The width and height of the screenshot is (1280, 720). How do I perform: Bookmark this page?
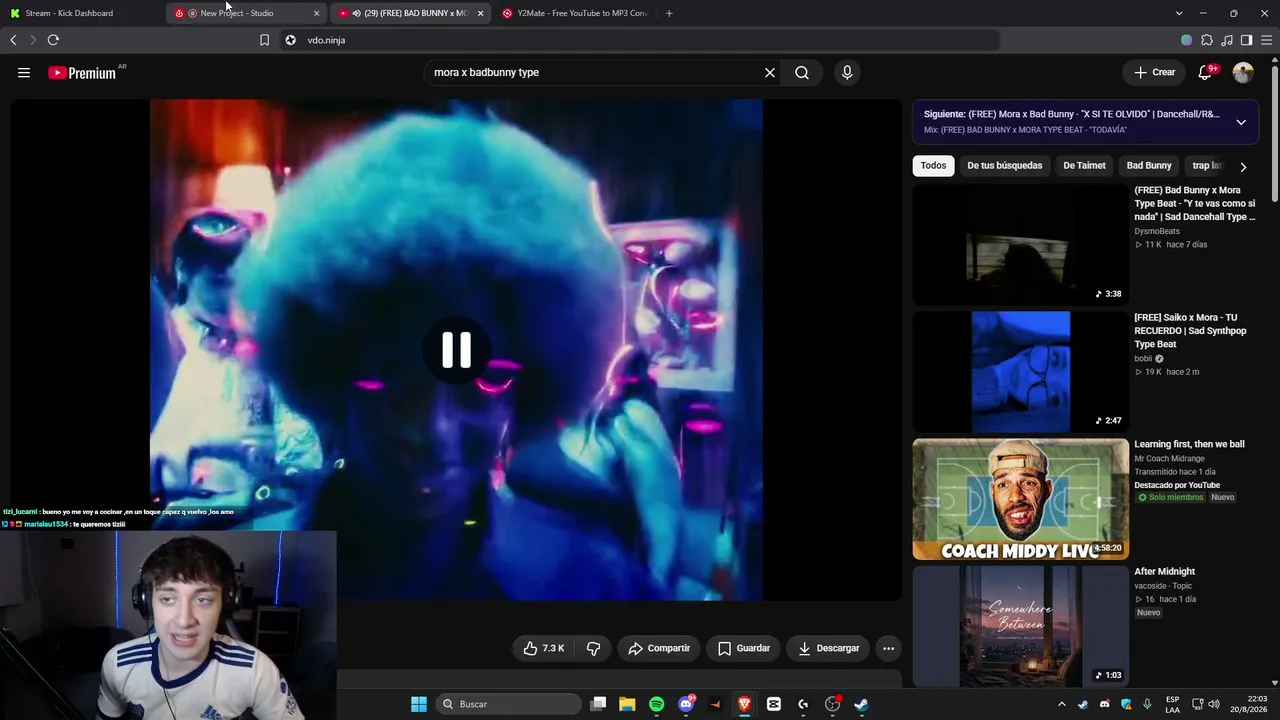264,40
